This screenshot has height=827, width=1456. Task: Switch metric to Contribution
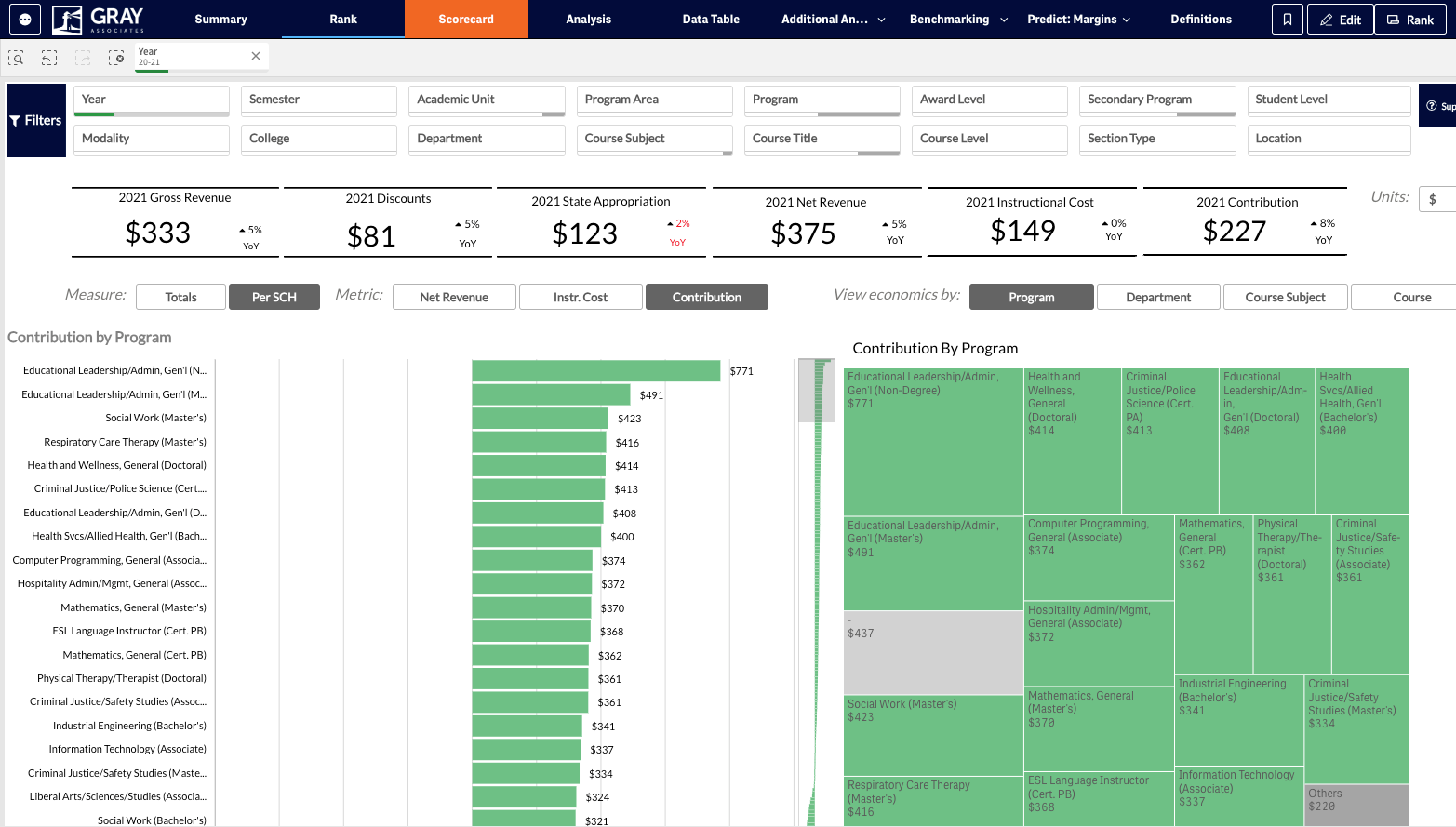coord(707,297)
